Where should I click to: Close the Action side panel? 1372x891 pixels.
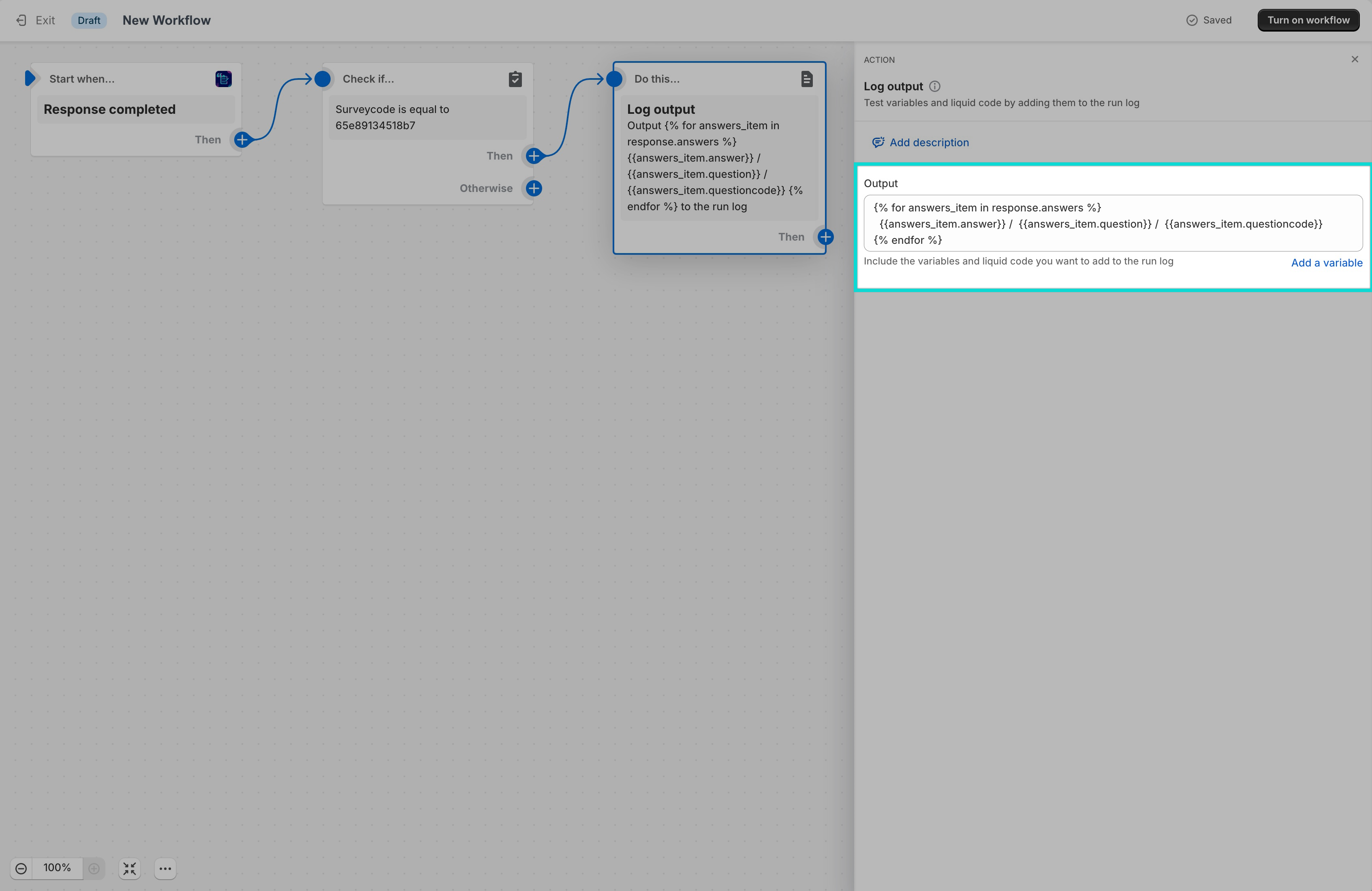coord(1355,60)
